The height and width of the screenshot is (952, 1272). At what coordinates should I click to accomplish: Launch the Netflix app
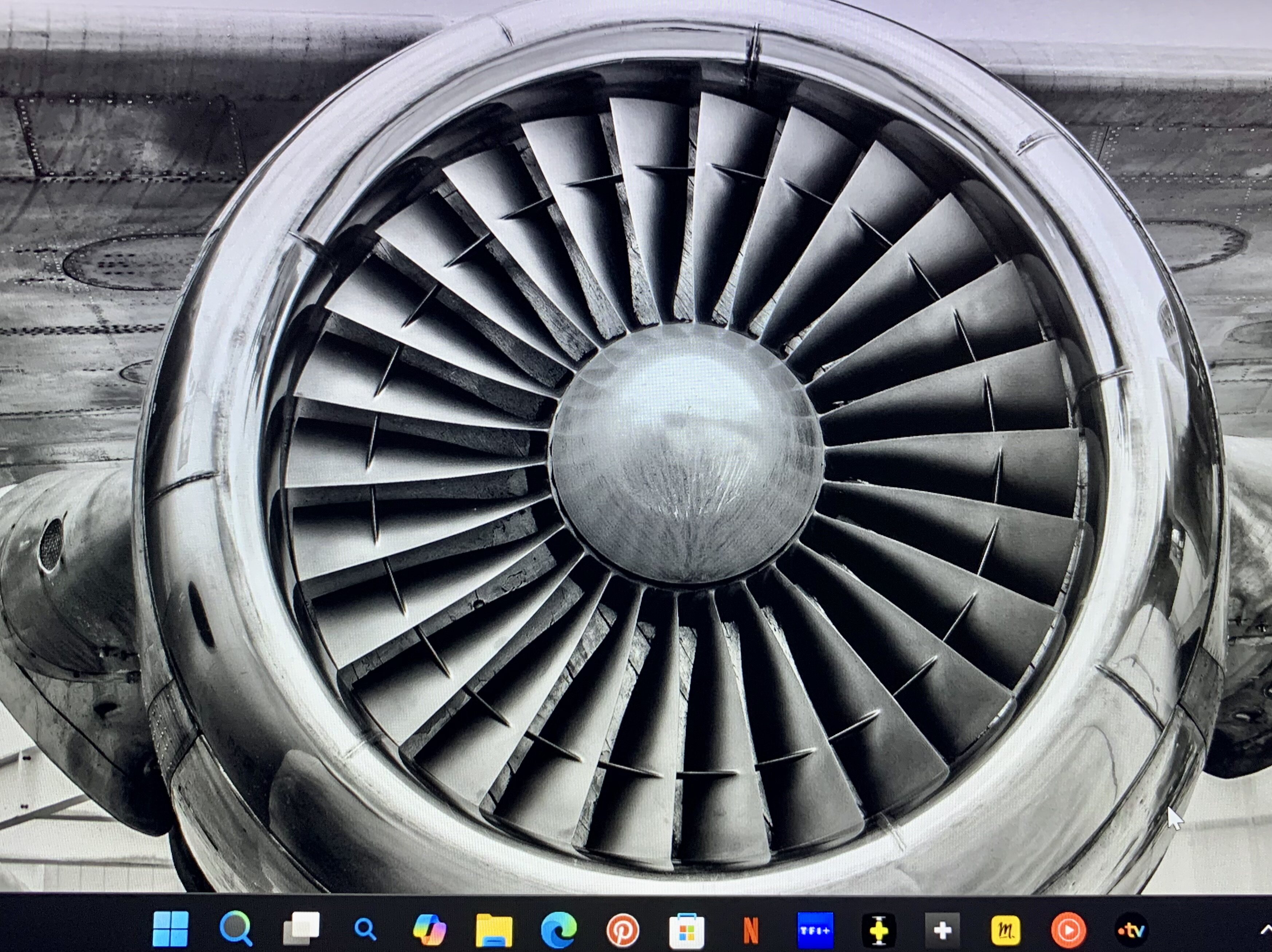751,929
